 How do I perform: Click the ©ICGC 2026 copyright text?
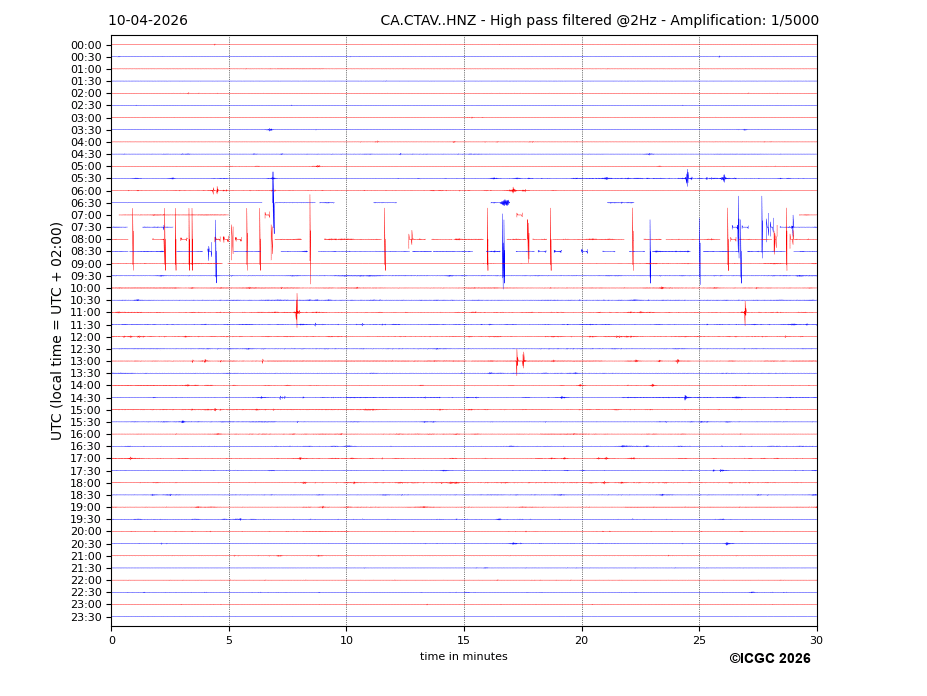pos(769,659)
